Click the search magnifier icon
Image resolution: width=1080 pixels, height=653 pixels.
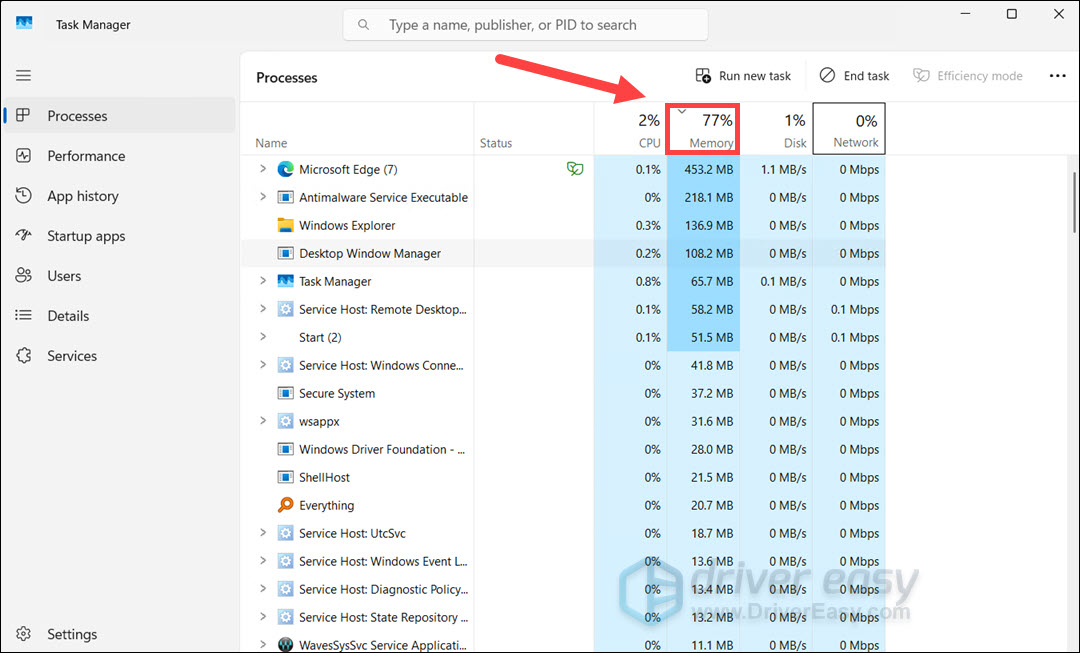[x=363, y=25]
